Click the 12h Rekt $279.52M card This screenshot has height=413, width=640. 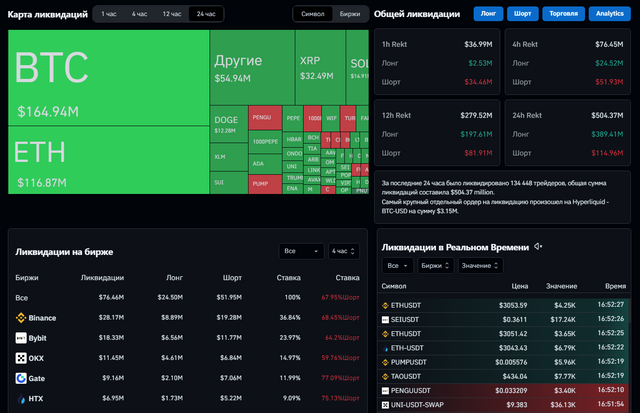click(x=437, y=133)
